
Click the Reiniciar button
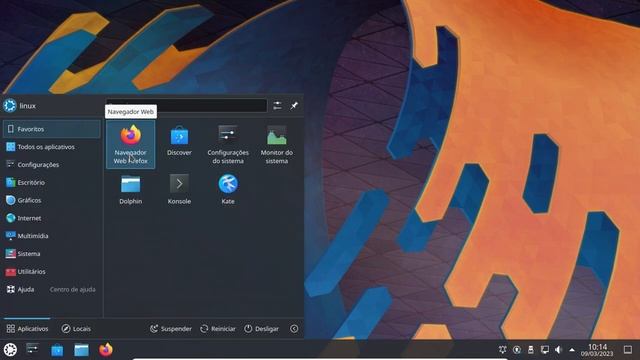tap(218, 329)
